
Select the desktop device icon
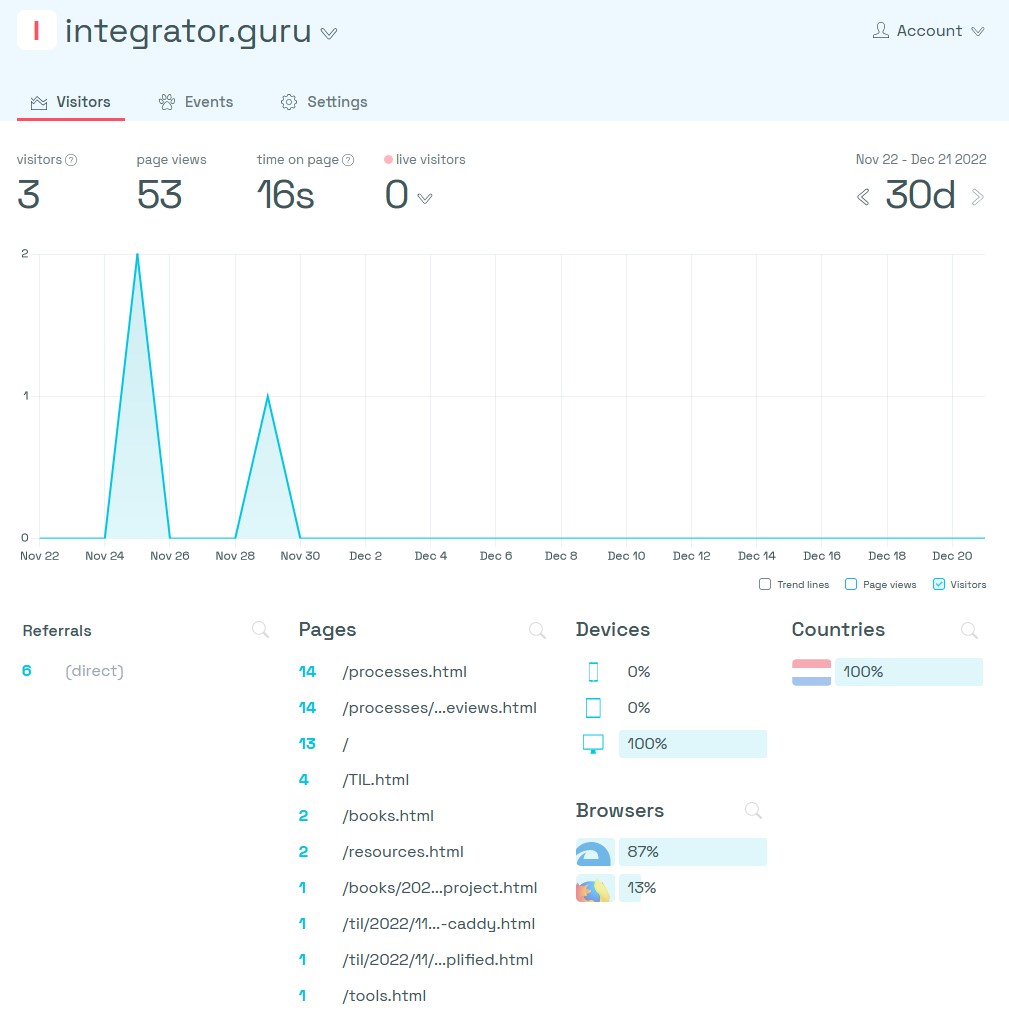tap(593, 744)
